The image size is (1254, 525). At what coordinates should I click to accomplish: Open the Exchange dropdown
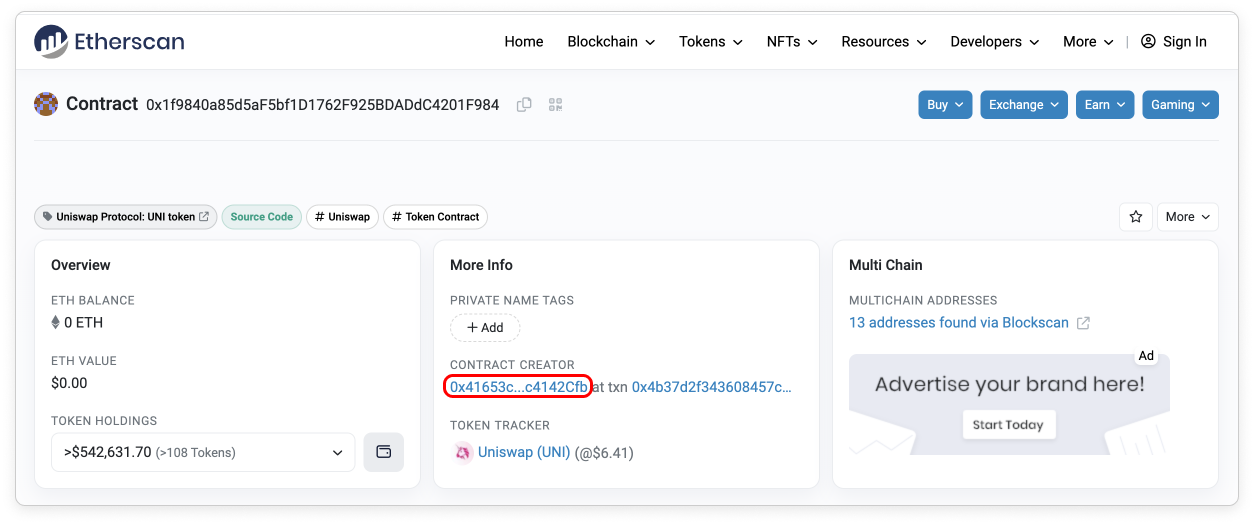[x=1023, y=105]
